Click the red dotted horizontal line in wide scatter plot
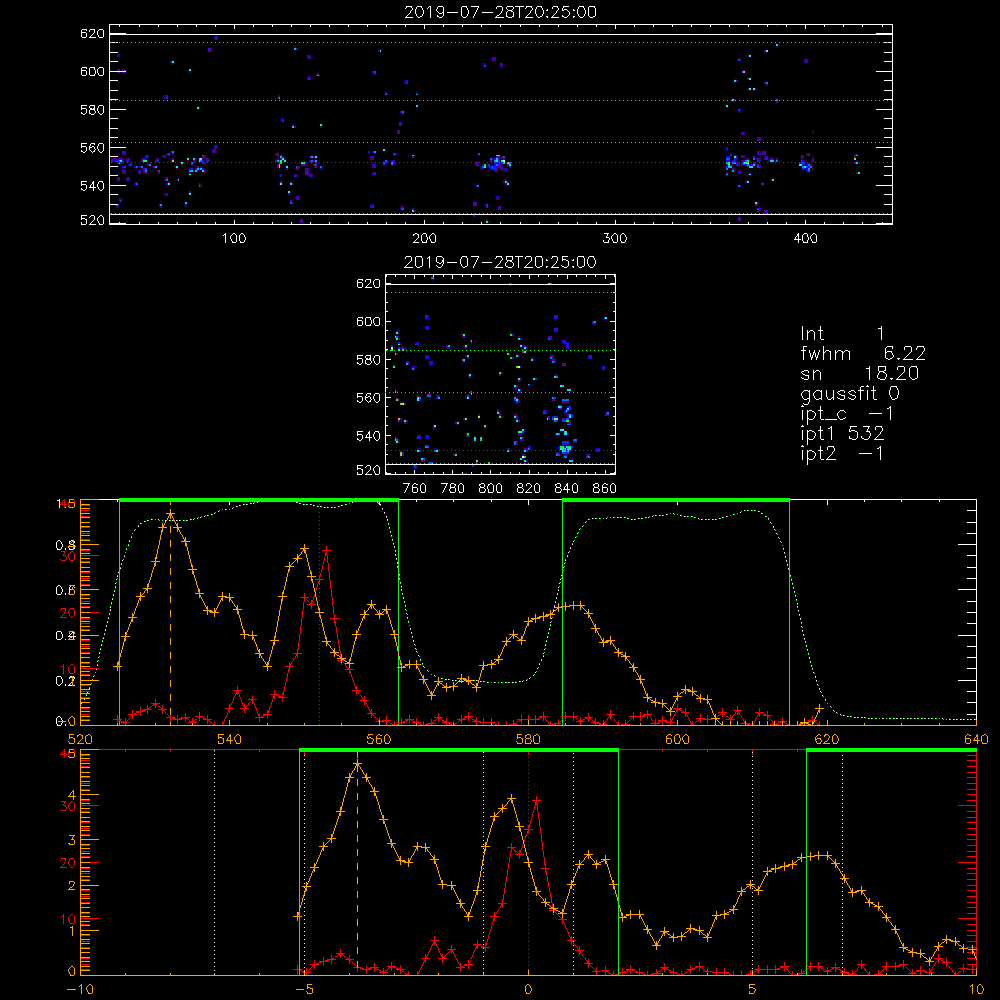This screenshot has height=1000, width=1000. tap(501, 163)
